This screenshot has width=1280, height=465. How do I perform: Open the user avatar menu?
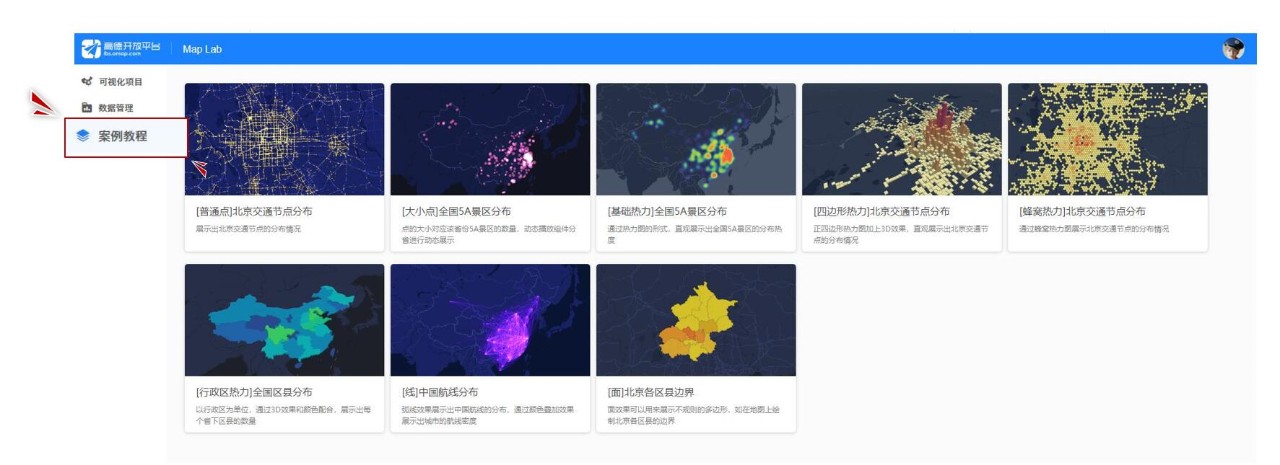pos(1233,49)
